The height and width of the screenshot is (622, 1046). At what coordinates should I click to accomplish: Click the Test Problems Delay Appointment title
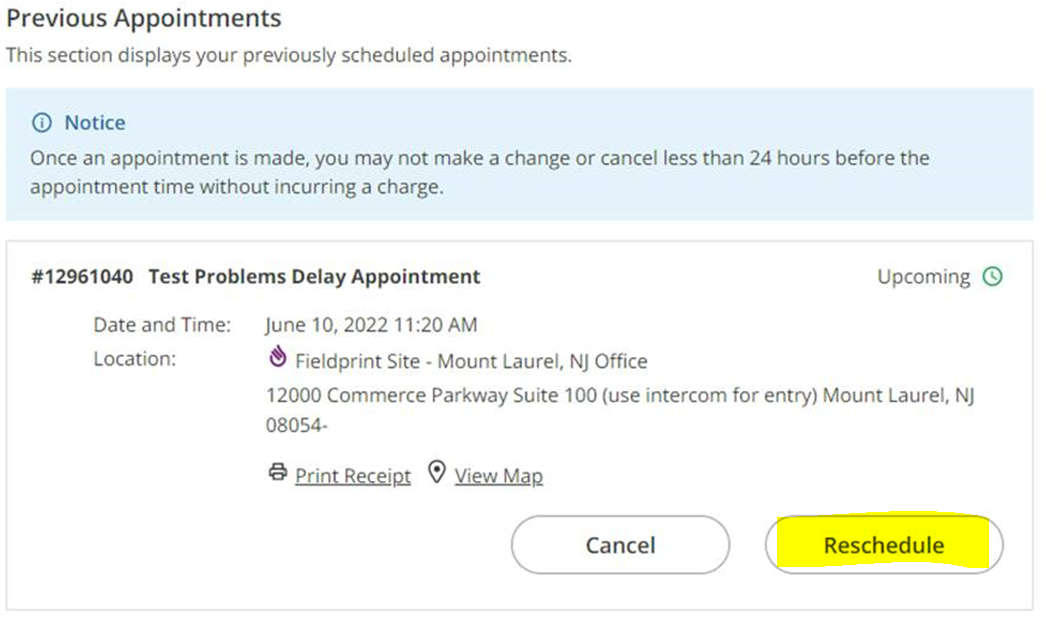pyautogui.click(x=314, y=277)
